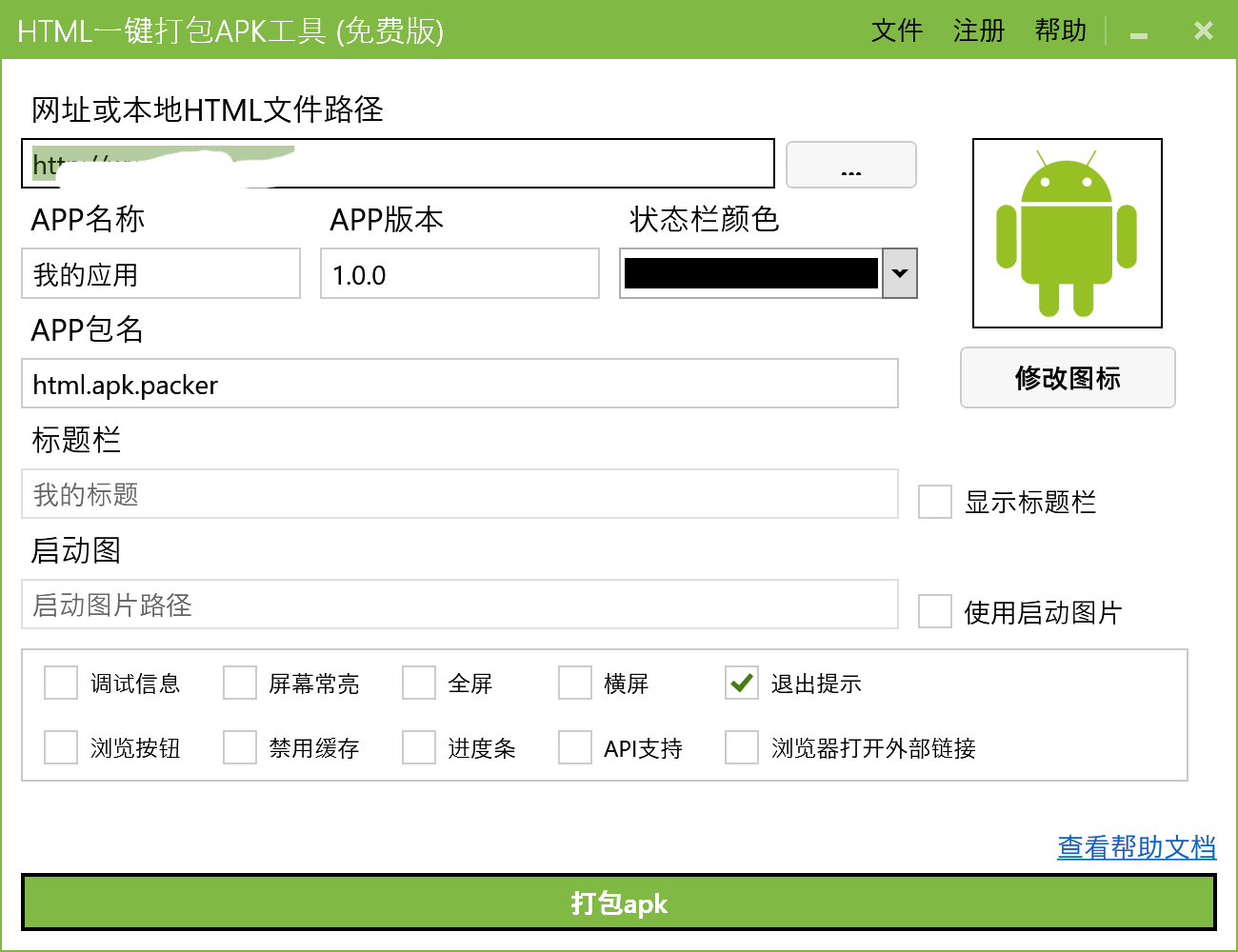Open the 文件 menu
This screenshot has width=1238, height=952.
pyautogui.click(x=896, y=31)
